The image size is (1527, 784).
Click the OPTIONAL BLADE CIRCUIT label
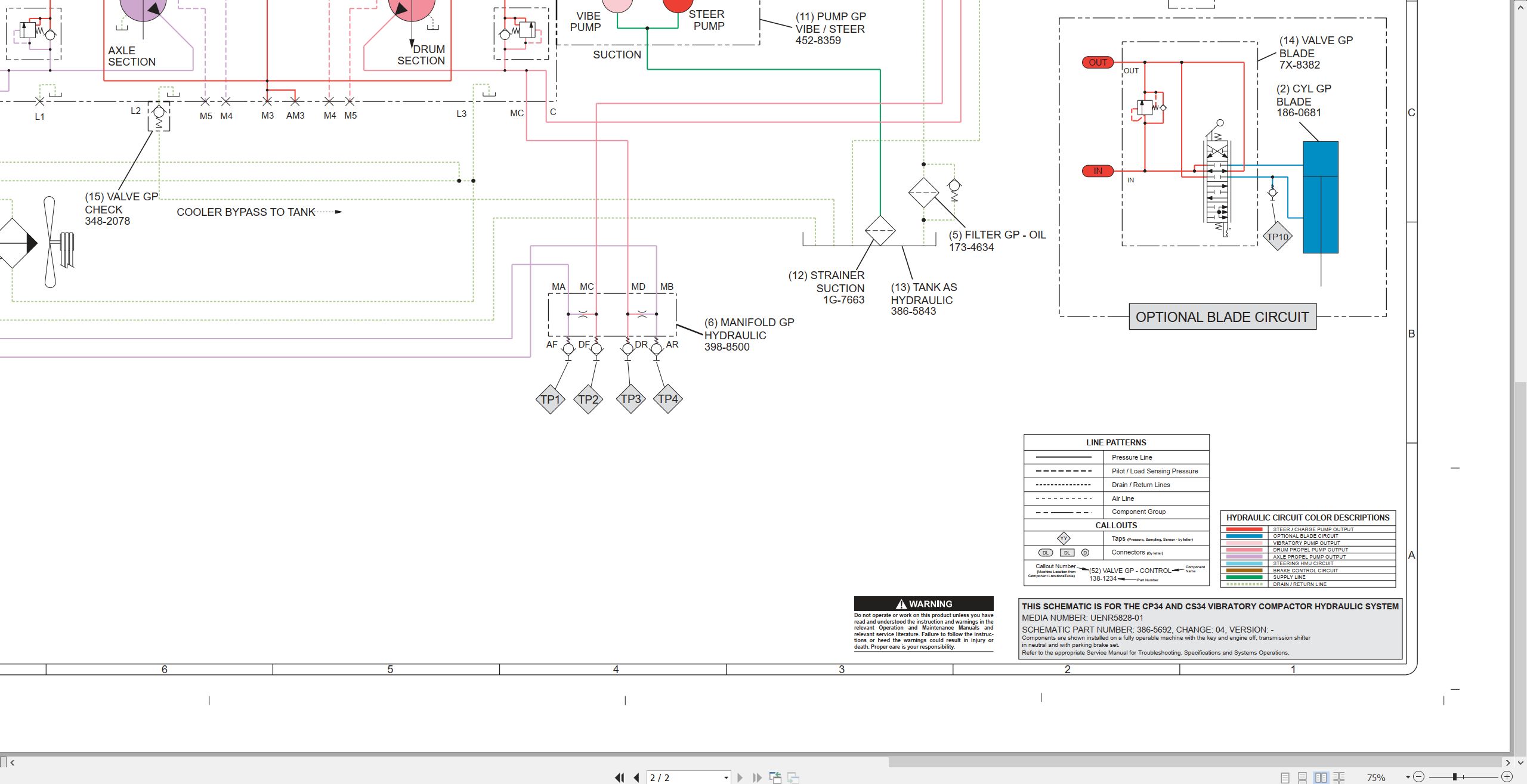1222,317
